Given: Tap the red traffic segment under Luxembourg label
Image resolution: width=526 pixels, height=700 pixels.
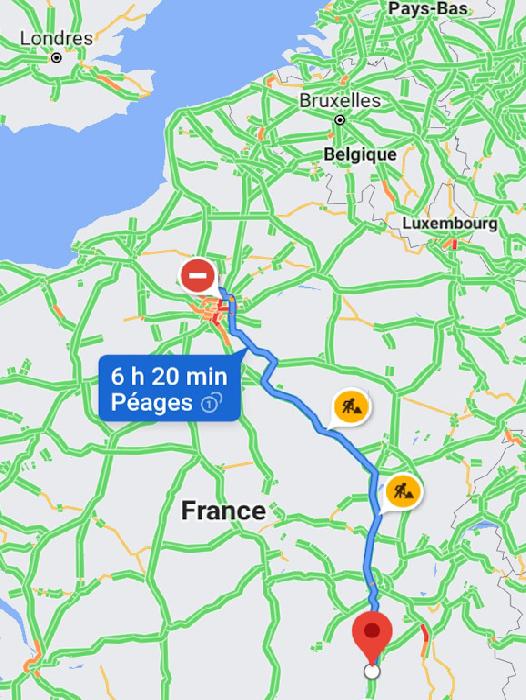Looking at the screenshot, I should tap(455, 244).
